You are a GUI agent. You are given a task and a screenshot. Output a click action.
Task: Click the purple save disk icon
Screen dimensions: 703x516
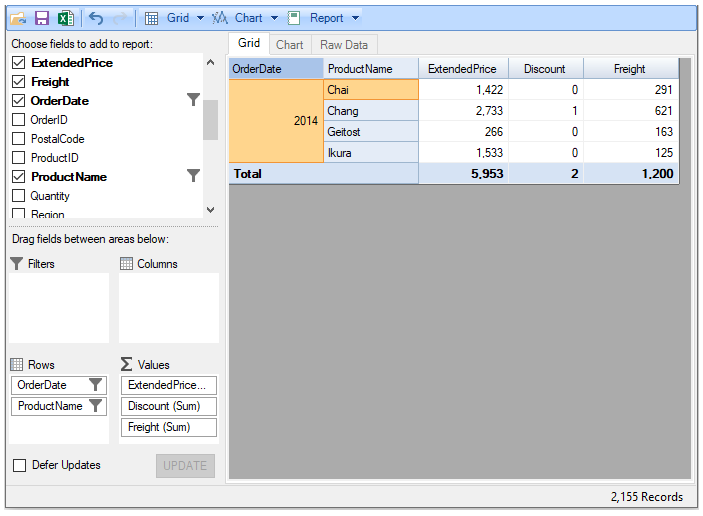(x=42, y=18)
